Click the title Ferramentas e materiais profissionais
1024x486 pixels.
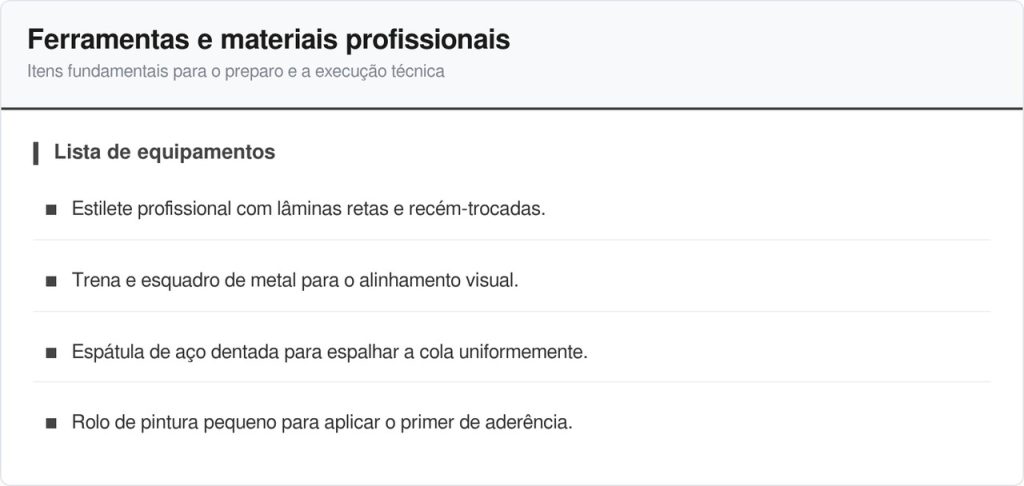pyautogui.click(x=269, y=40)
